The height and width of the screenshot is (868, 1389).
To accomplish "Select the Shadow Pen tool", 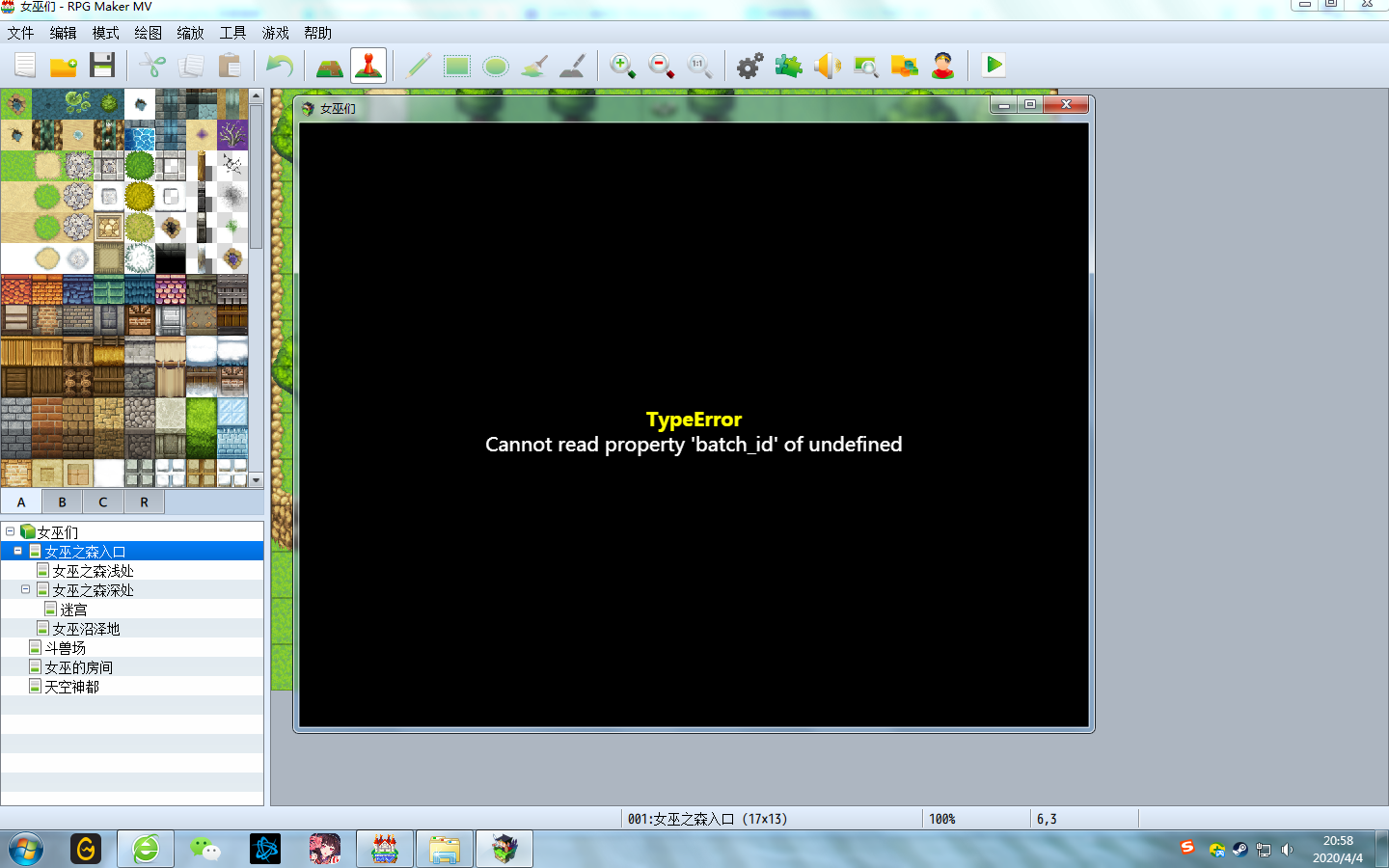I will (573, 66).
